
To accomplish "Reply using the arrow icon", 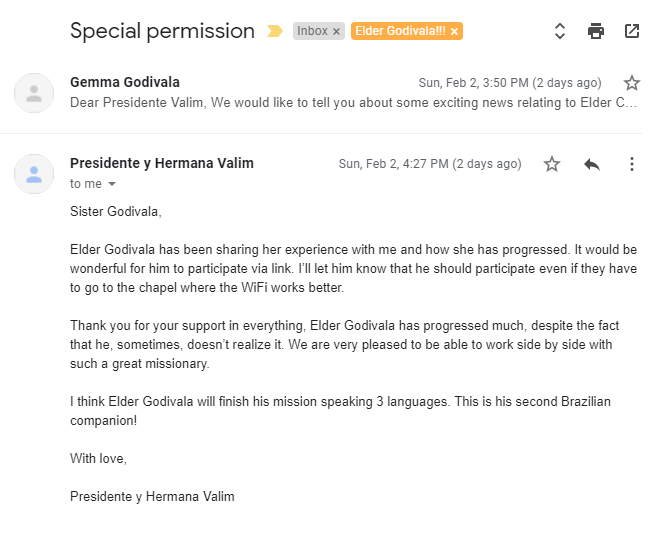I will (x=592, y=164).
